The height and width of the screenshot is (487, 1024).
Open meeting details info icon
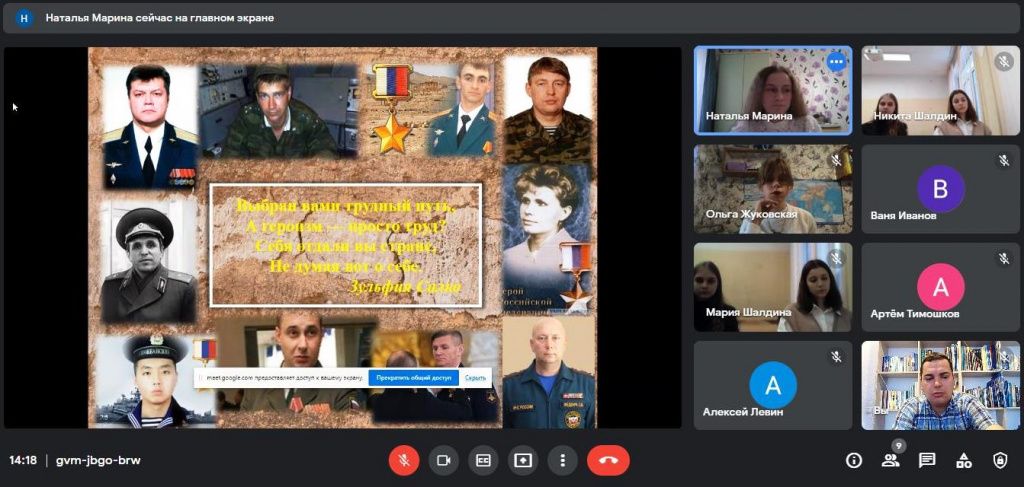(854, 460)
